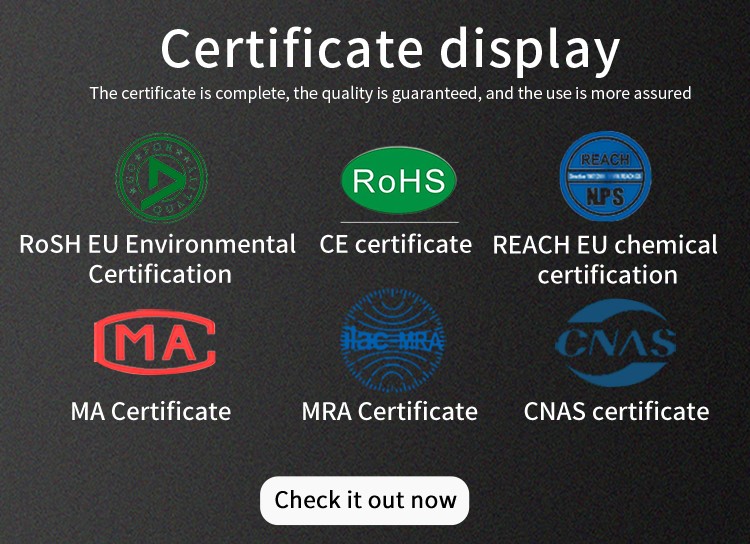Click the red MA logo
The height and width of the screenshot is (544, 750).
click(154, 342)
